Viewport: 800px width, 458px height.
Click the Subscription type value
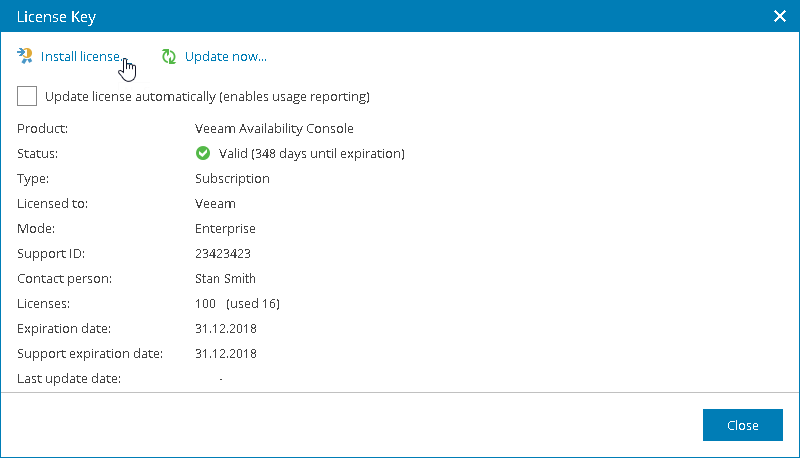click(x=232, y=179)
